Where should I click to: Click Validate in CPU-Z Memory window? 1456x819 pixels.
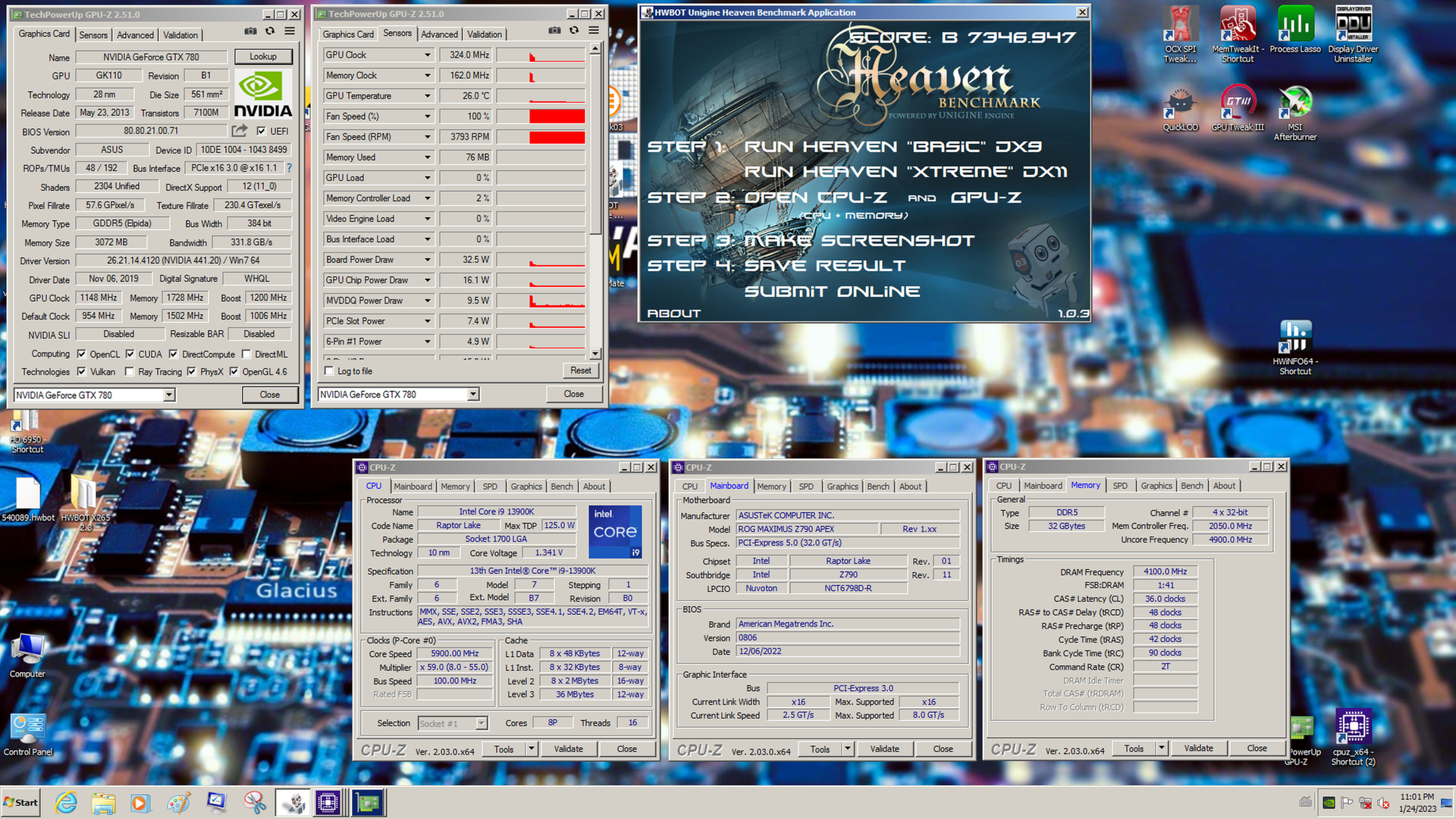tap(1198, 748)
